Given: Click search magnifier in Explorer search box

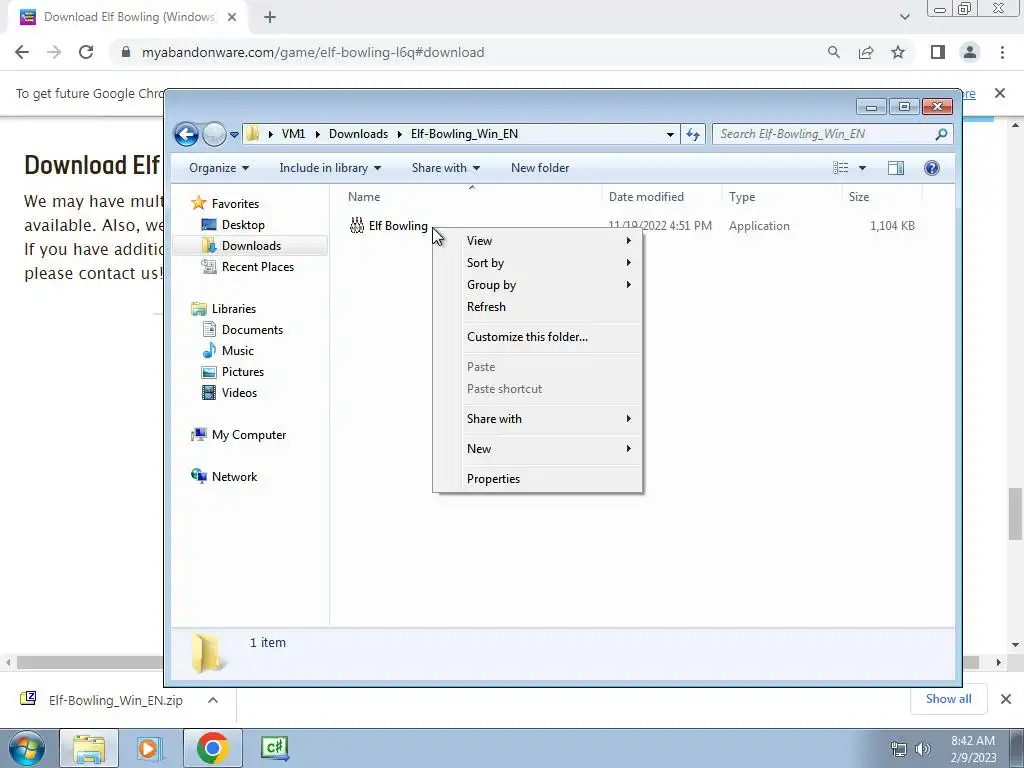Looking at the screenshot, I should pyautogui.click(x=941, y=134).
